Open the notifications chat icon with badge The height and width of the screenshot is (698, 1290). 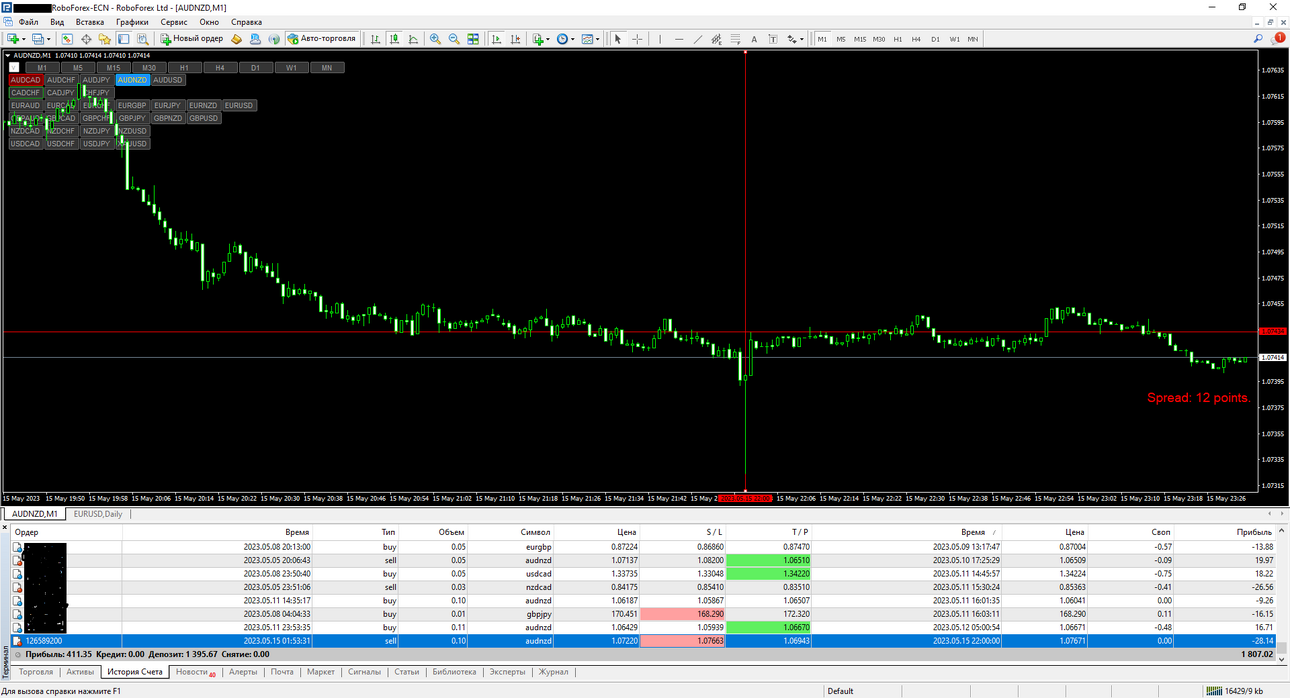point(1279,39)
